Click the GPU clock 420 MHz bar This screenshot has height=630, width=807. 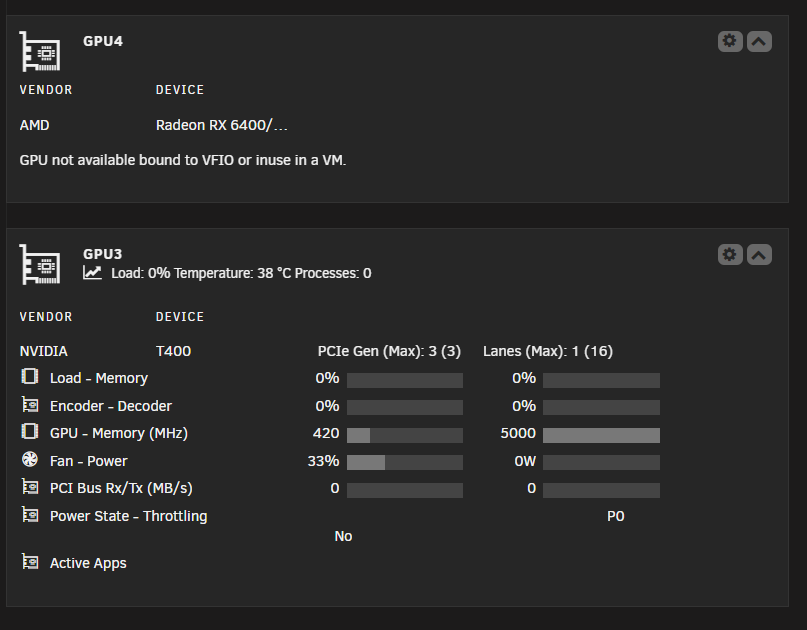[405, 435]
